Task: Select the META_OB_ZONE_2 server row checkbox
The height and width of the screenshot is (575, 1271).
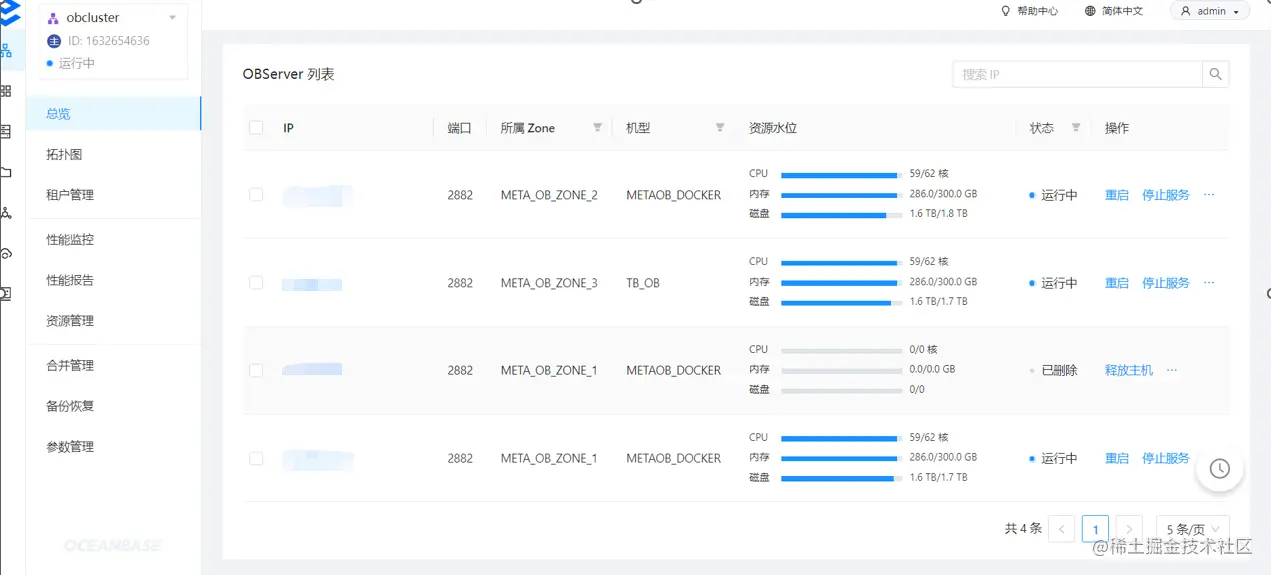Action: pos(256,195)
